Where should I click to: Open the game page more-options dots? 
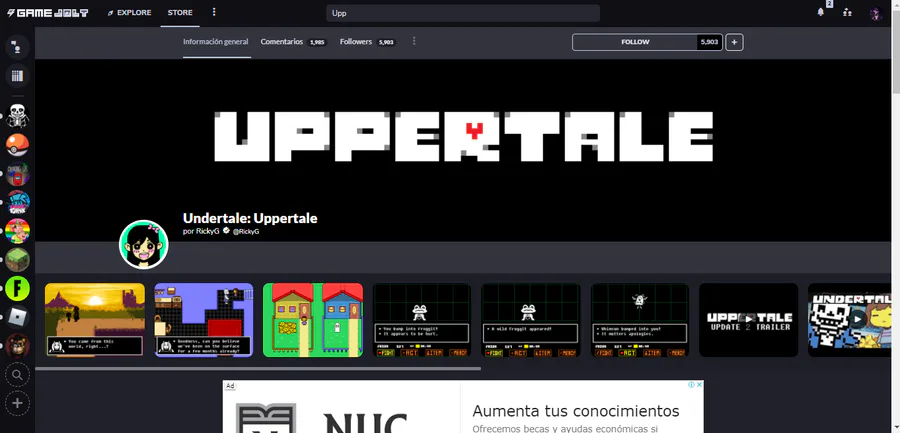click(x=414, y=41)
